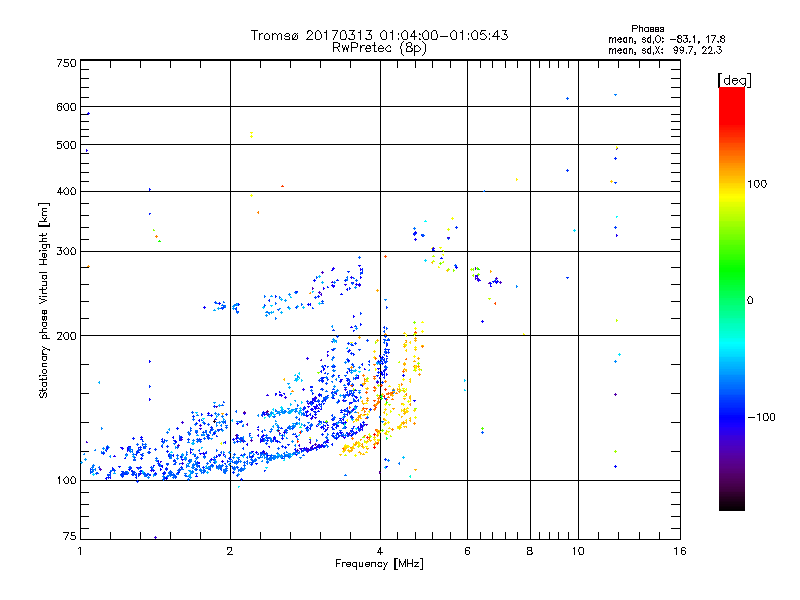
Task: Click the y-axis tick '100'
Action: pyautogui.click(x=66, y=480)
